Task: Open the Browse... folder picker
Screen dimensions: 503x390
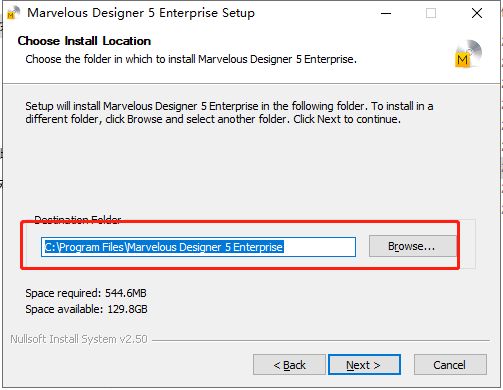Action: (x=412, y=246)
